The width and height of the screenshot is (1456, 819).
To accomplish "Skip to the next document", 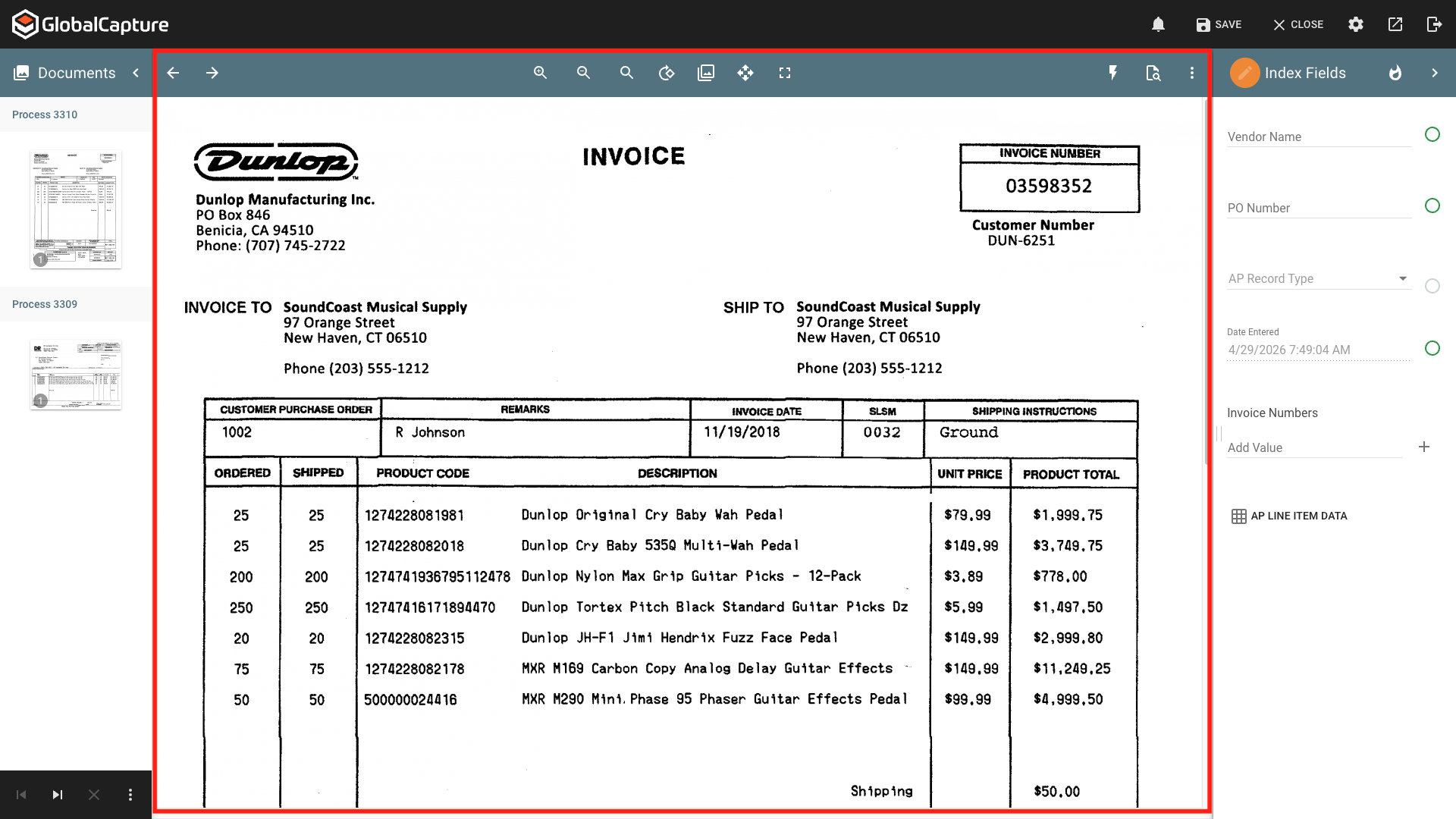I will coord(58,795).
